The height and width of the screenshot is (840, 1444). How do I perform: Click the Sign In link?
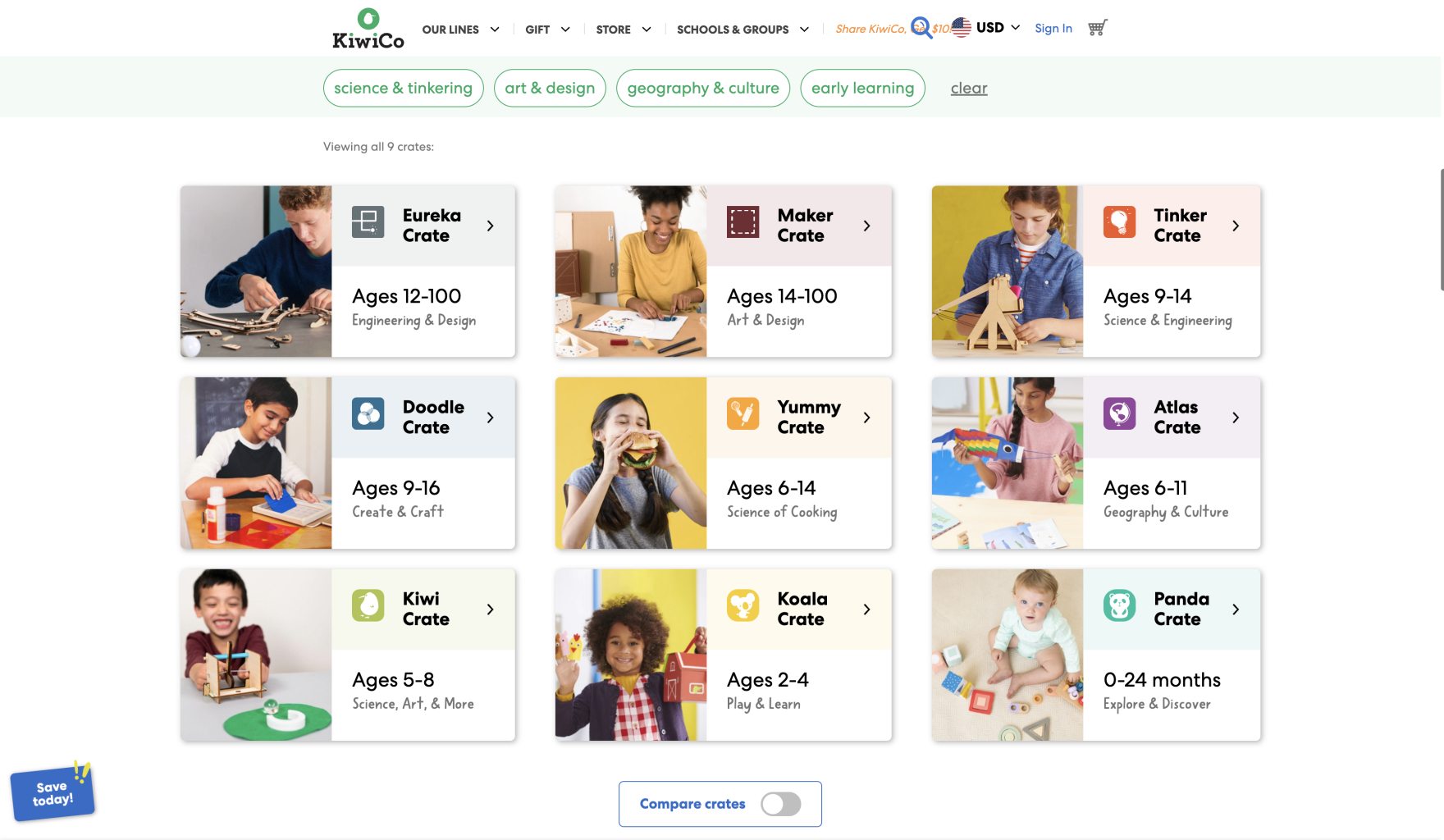coord(1053,28)
